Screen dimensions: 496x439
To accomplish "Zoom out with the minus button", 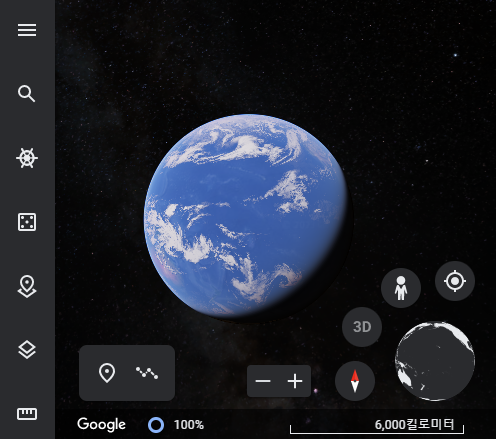I will [x=263, y=381].
